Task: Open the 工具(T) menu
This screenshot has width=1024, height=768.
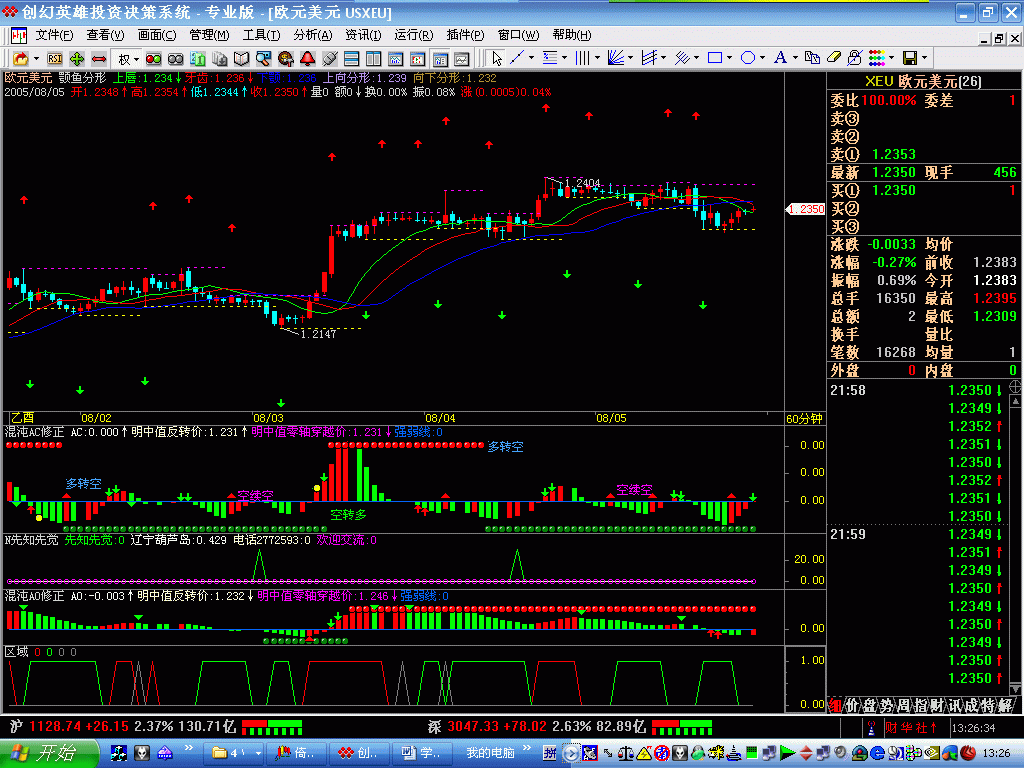Action: coord(261,35)
